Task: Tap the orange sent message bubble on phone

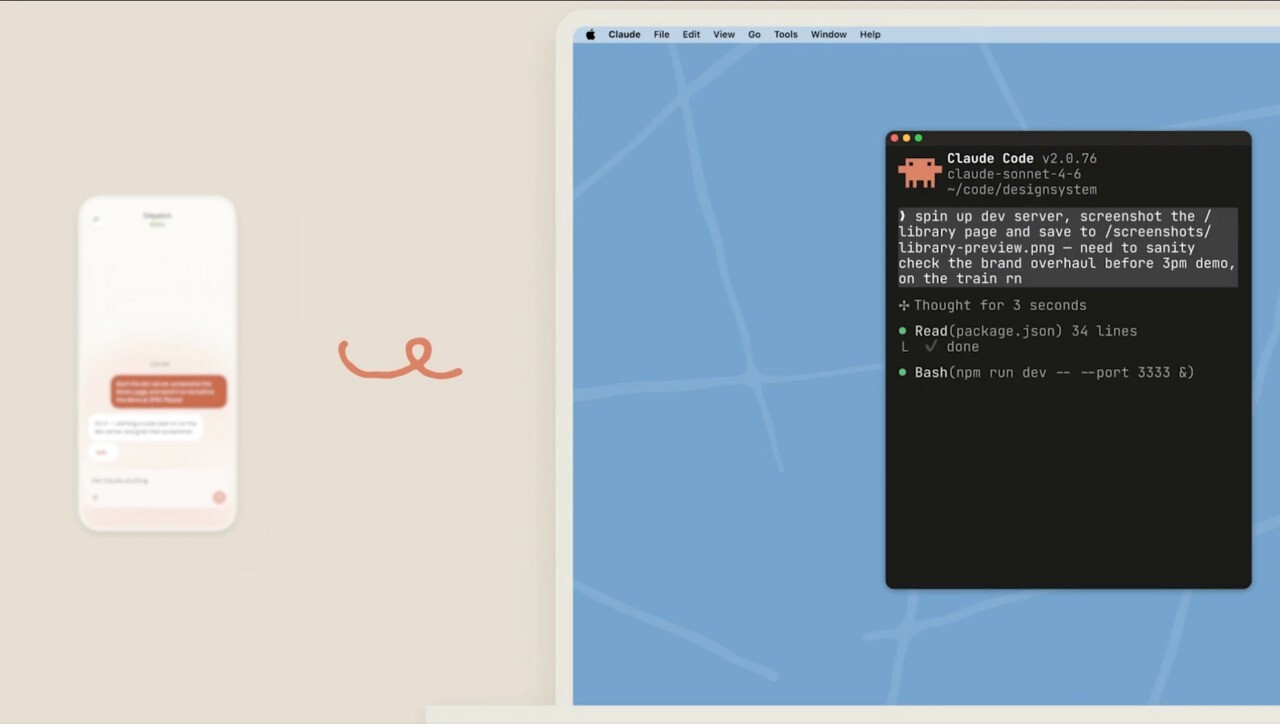Action: pyautogui.click(x=169, y=391)
